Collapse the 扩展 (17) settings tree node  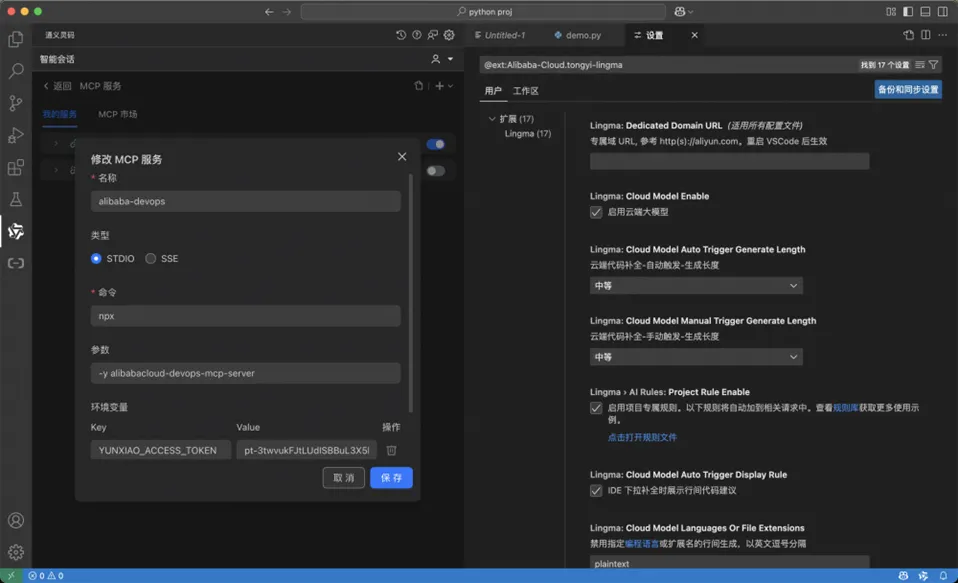point(492,119)
